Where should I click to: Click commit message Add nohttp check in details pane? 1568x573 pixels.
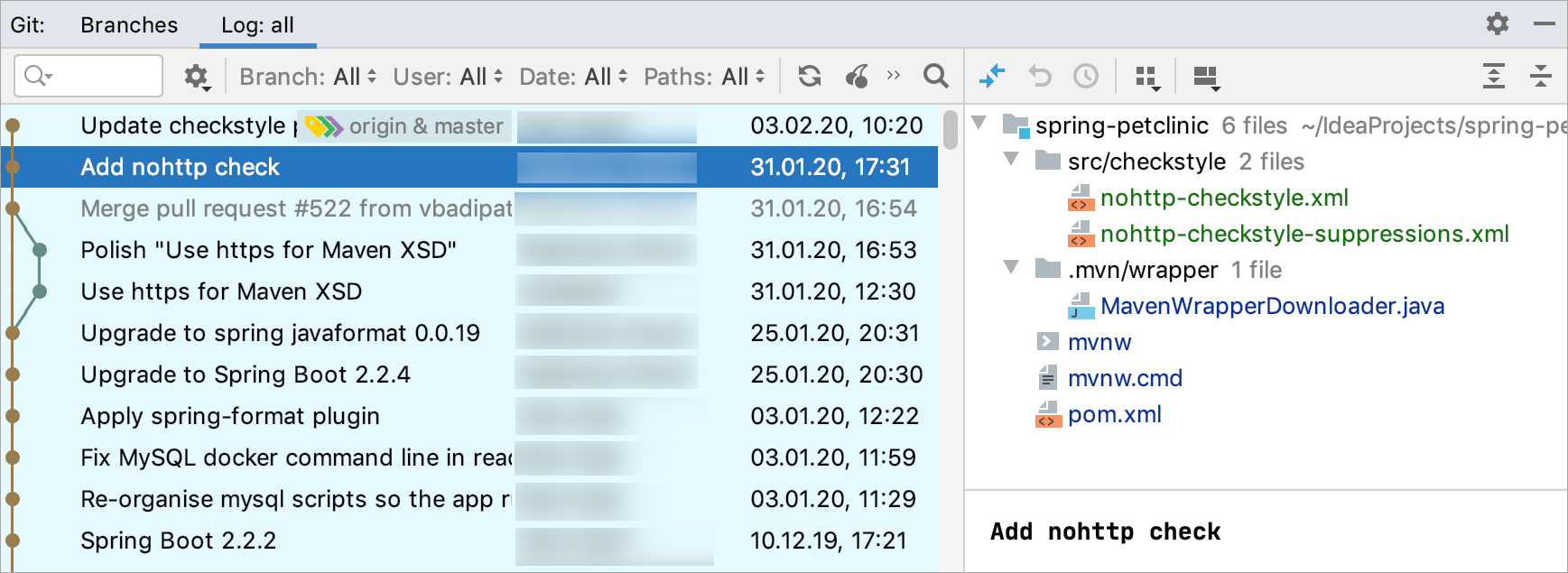(x=1105, y=531)
